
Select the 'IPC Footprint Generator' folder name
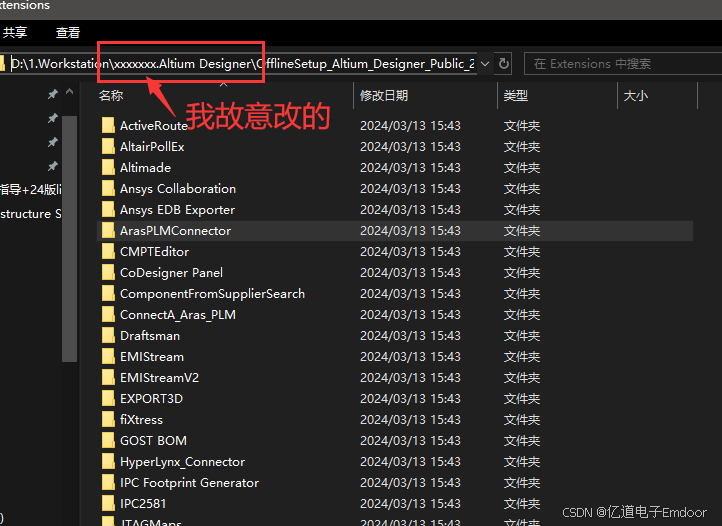coord(189,483)
